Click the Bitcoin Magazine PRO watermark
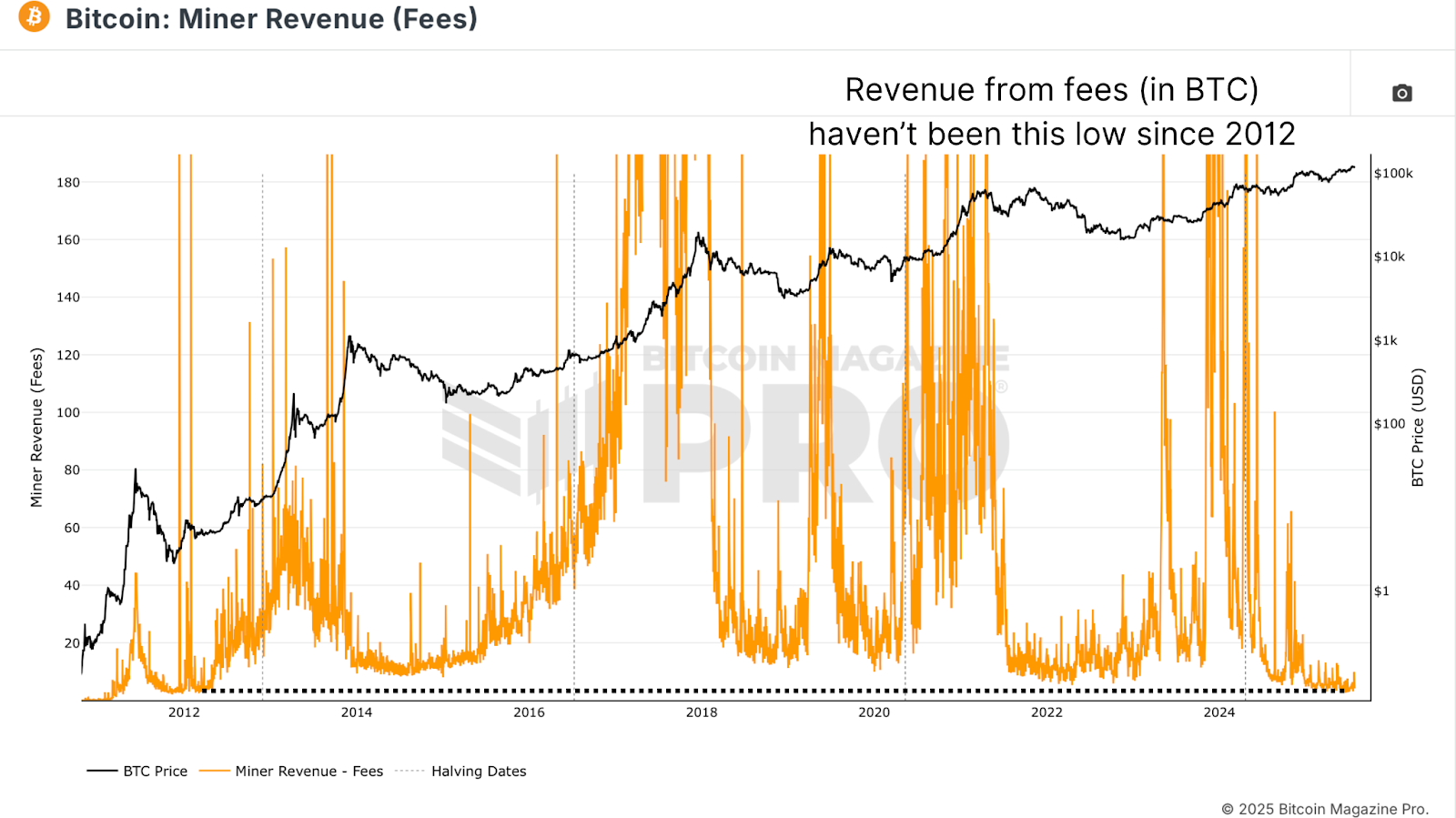The width and height of the screenshot is (1456, 818). [726, 423]
